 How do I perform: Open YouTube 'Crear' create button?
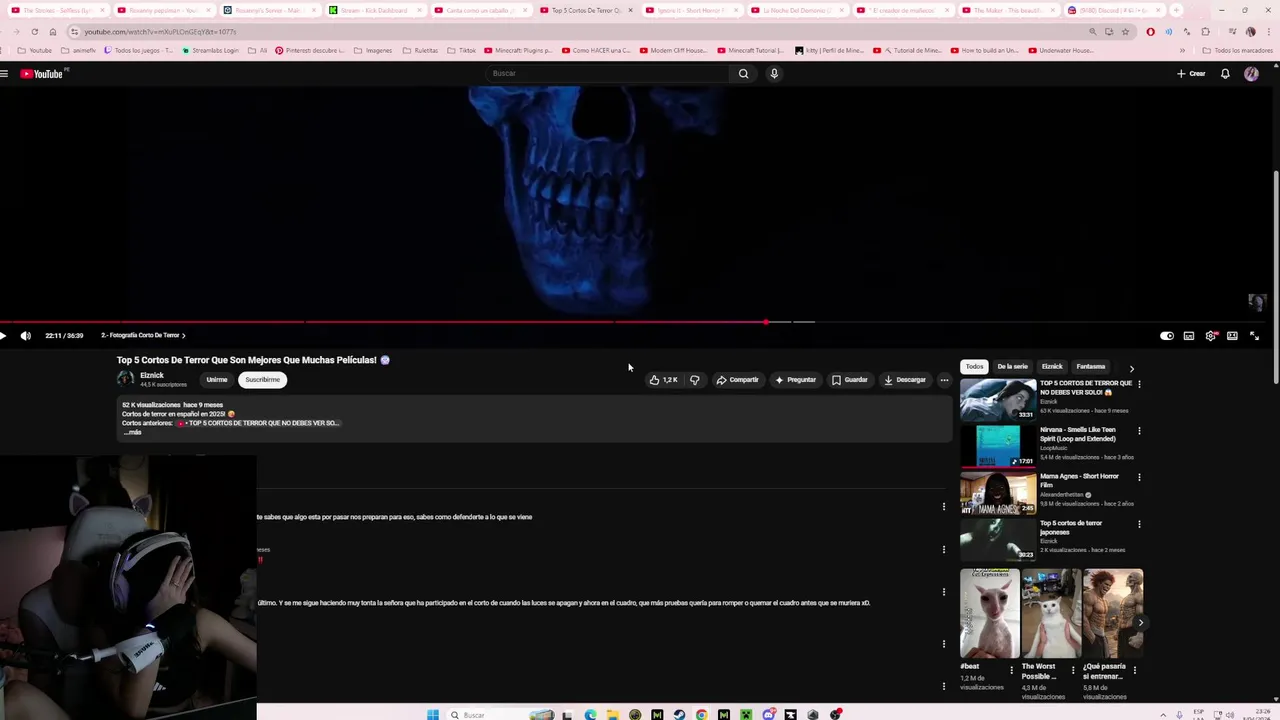click(1191, 73)
